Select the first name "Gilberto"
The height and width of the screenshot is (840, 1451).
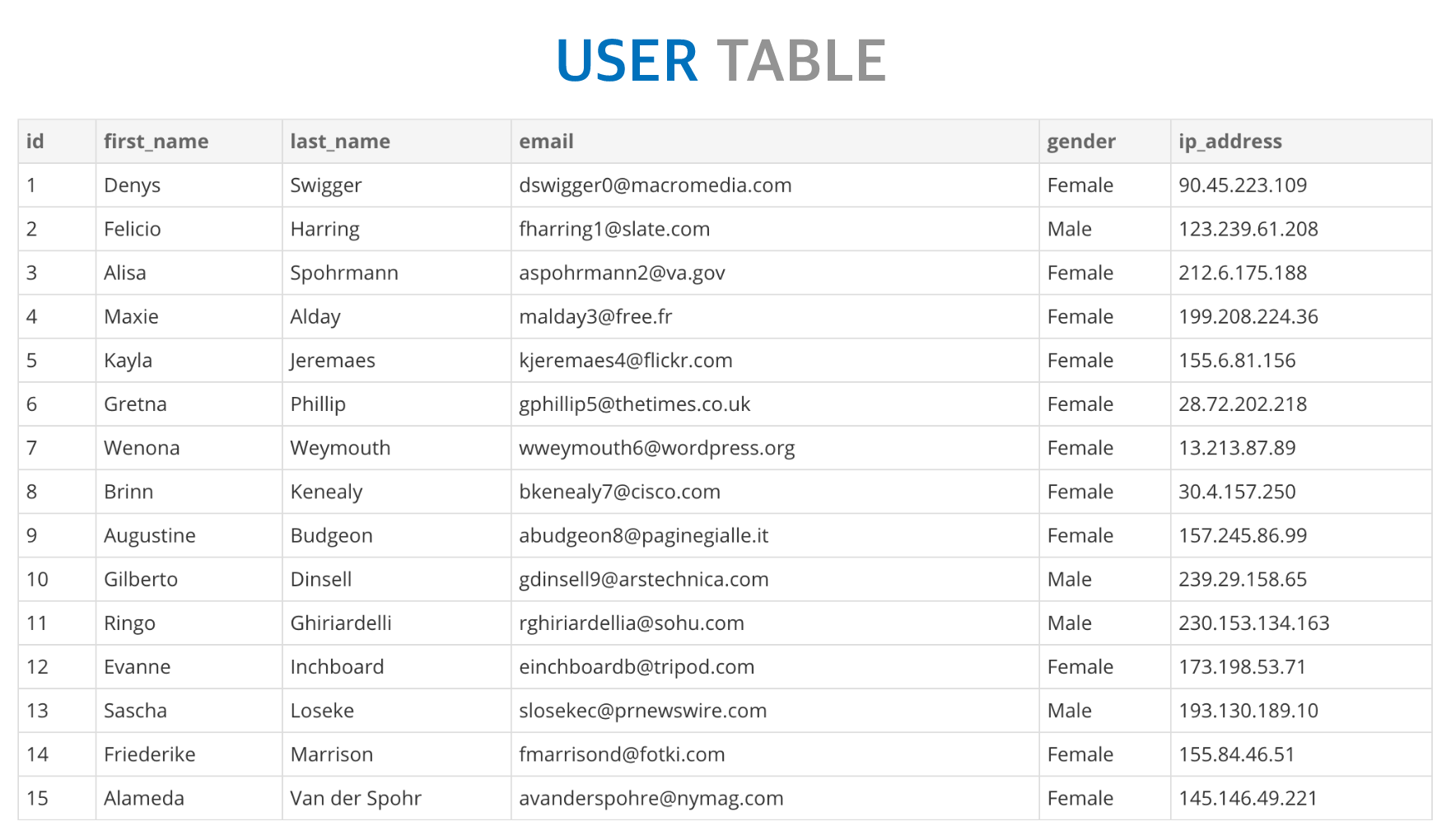click(141, 579)
